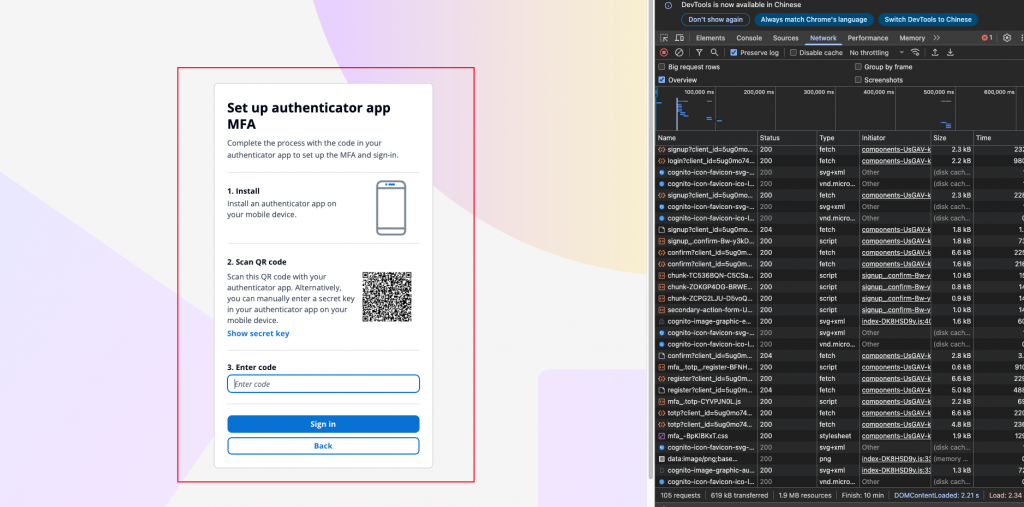Click the Back button
The image size is (1024, 507).
[323, 446]
